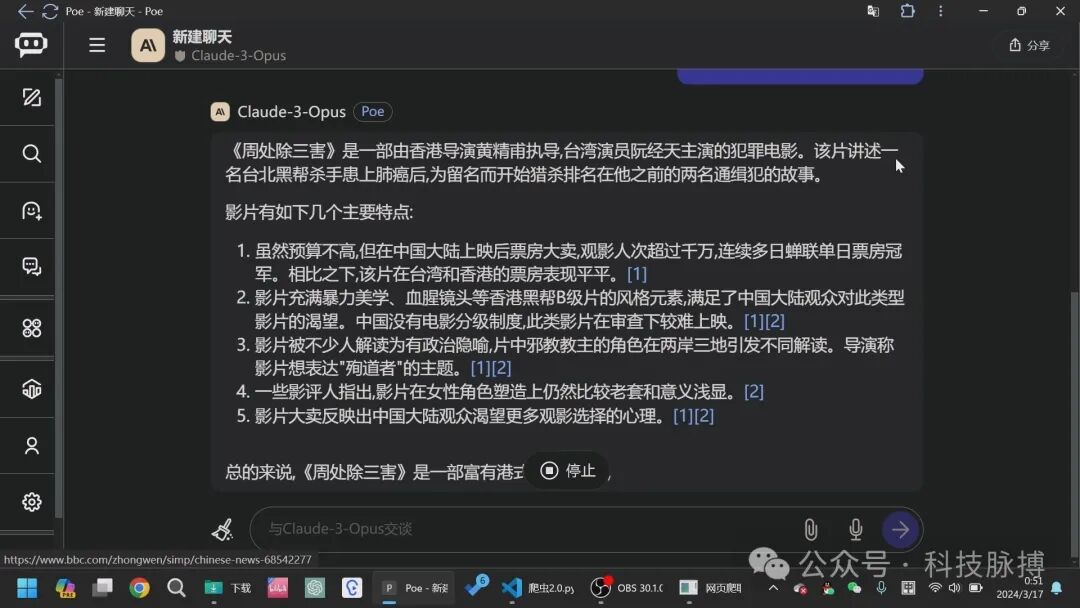1080x608 pixels.
Task: Click the browser back arrow
Action: [x=25, y=11]
